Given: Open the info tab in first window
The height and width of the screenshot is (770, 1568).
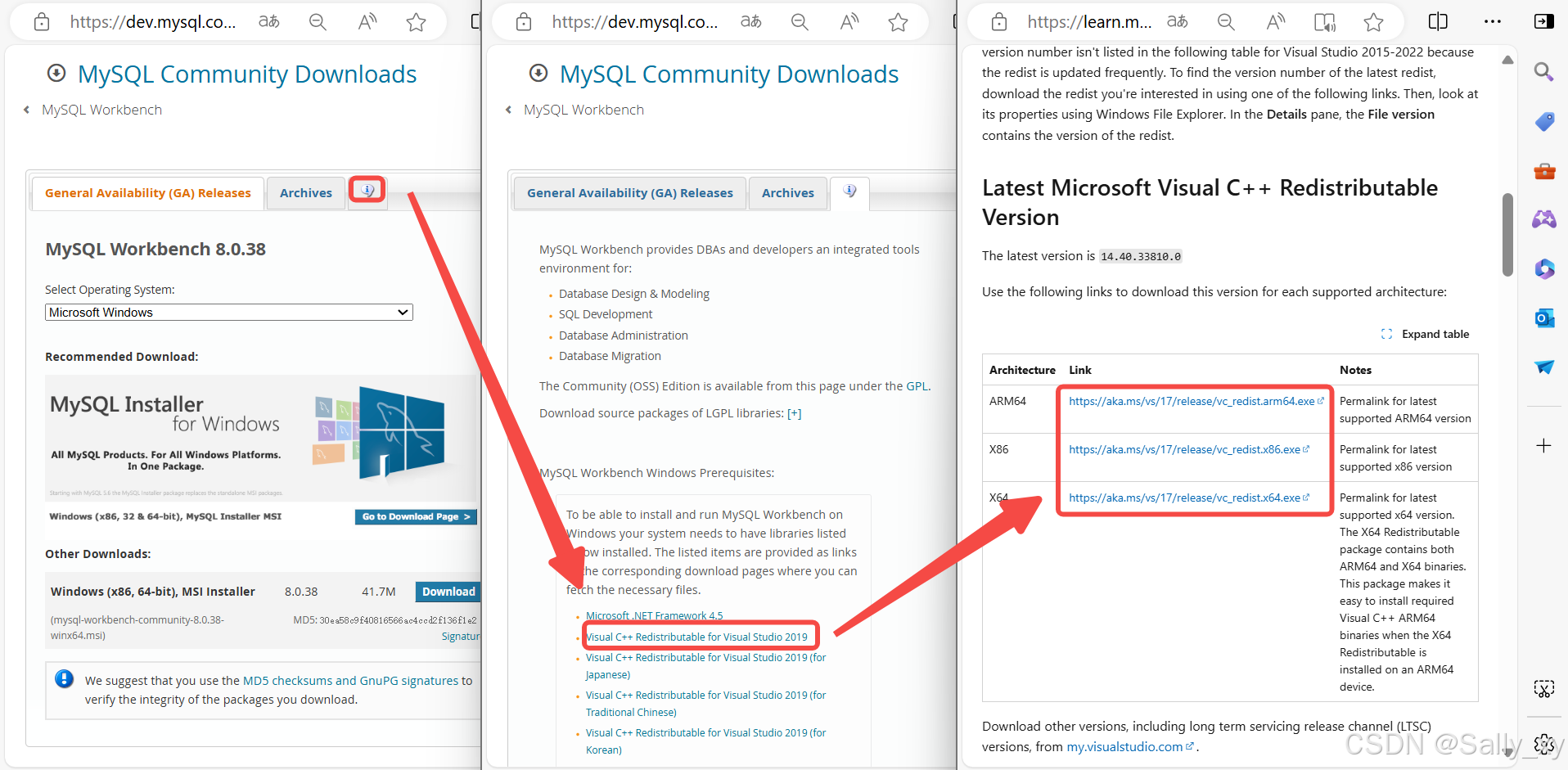Looking at the screenshot, I should [x=367, y=191].
